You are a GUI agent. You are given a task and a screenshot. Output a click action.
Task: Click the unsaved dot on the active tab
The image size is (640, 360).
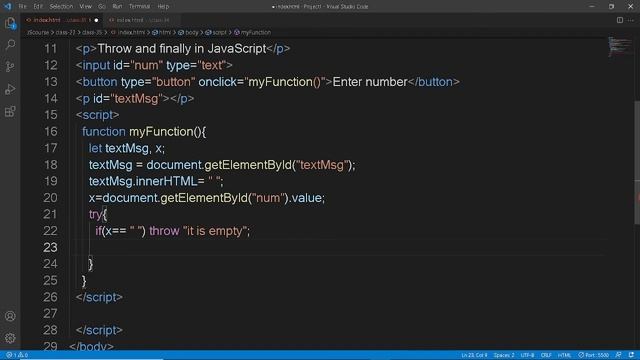[96, 20]
